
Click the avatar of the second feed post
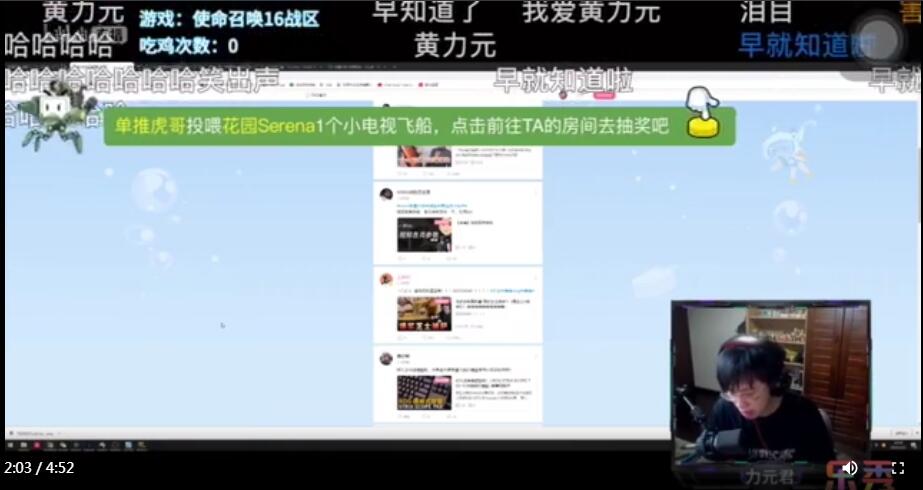pyautogui.click(x=386, y=195)
